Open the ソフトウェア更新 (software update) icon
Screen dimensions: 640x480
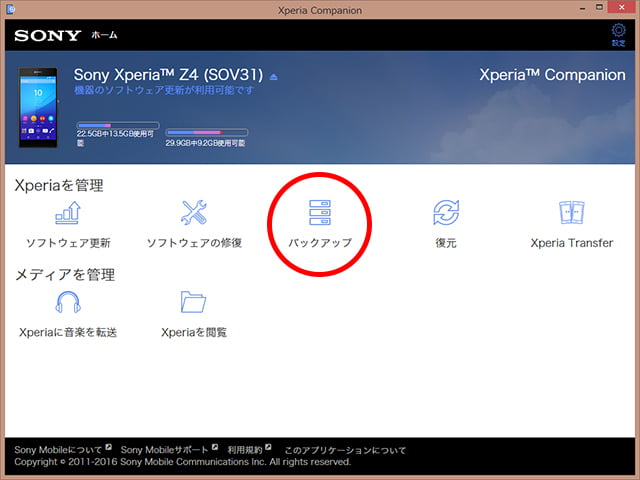pyautogui.click(x=68, y=213)
